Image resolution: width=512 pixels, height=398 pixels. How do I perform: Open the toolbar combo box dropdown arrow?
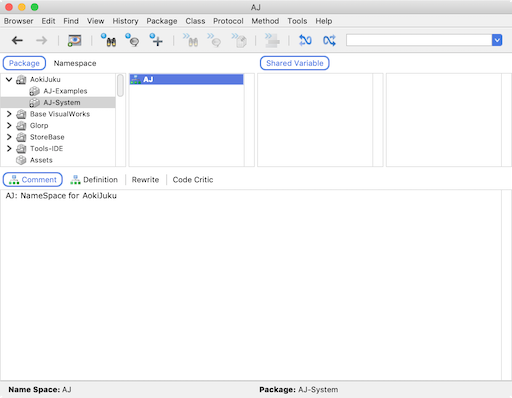tap(497, 40)
